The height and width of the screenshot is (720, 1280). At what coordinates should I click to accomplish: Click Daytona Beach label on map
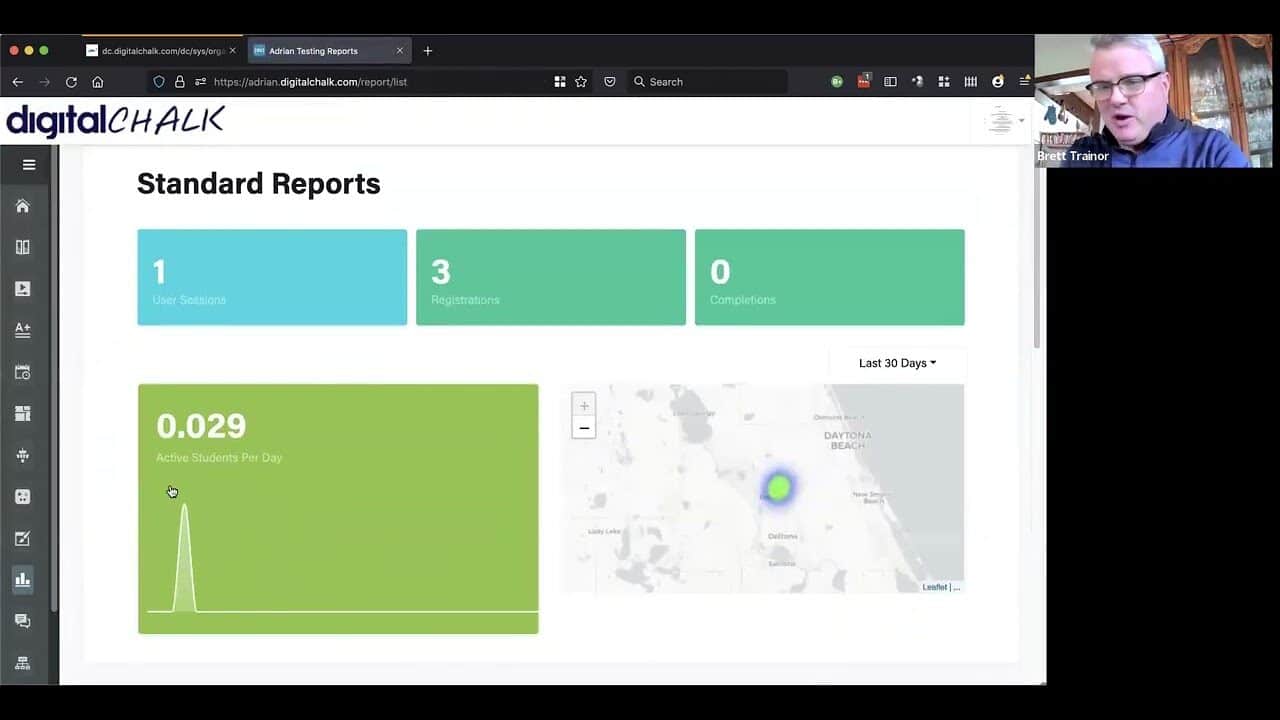tap(847, 440)
